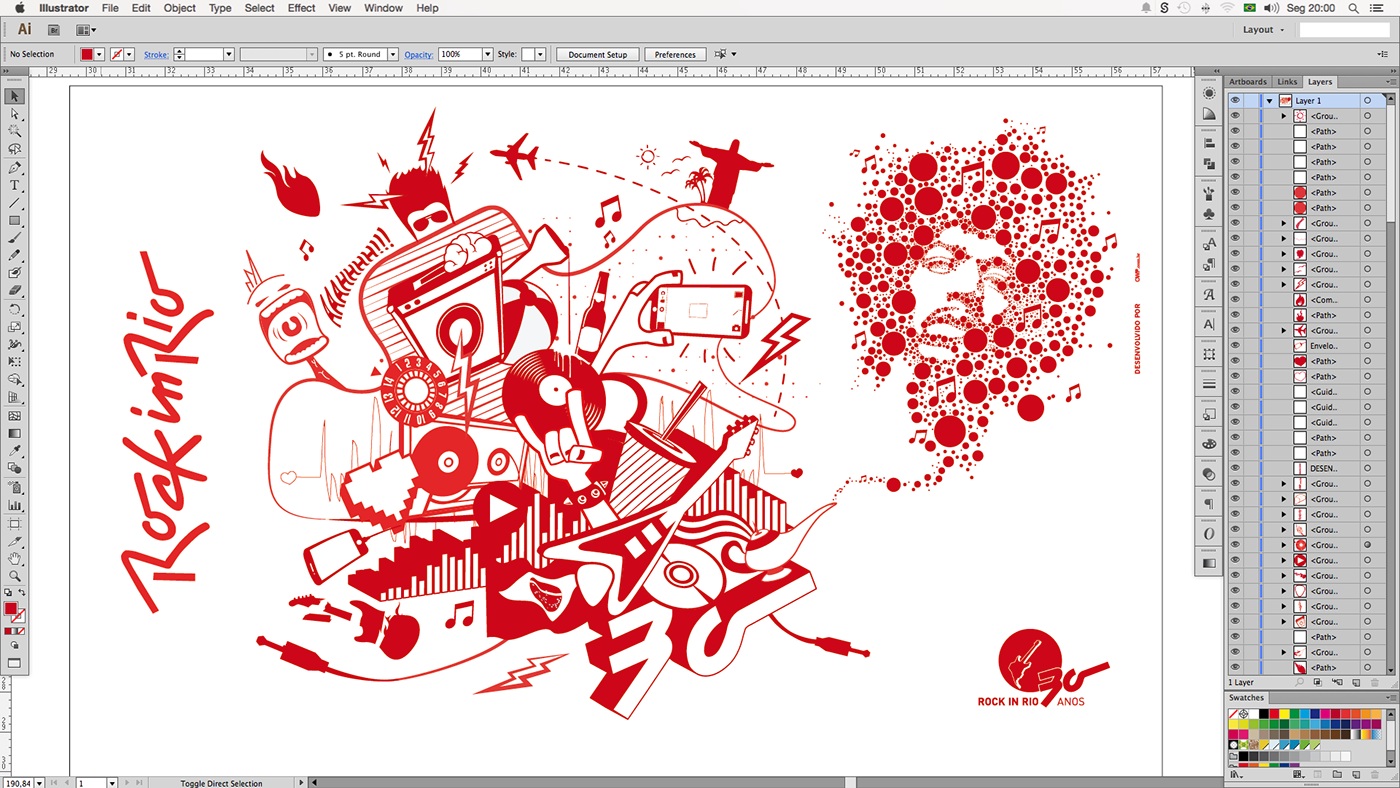
Task: Open the Object menu
Action: pos(180,8)
